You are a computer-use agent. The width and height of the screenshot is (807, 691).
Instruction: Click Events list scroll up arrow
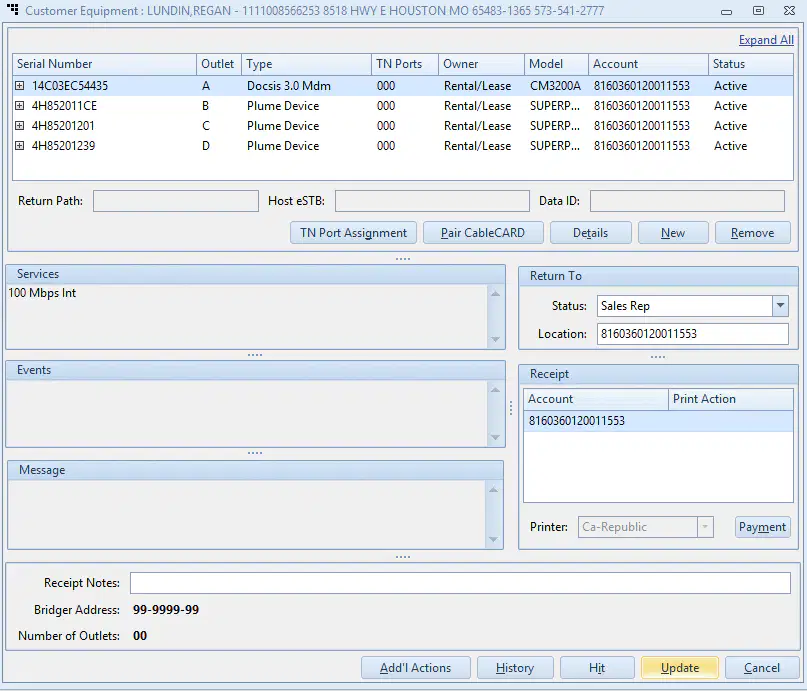click(495, 390)
